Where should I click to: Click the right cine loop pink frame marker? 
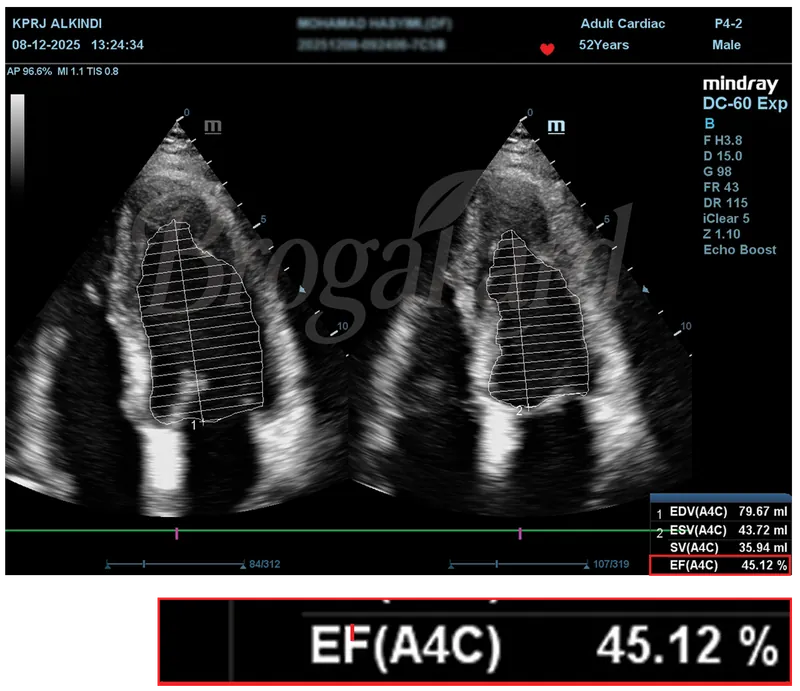tap(520, 534)
